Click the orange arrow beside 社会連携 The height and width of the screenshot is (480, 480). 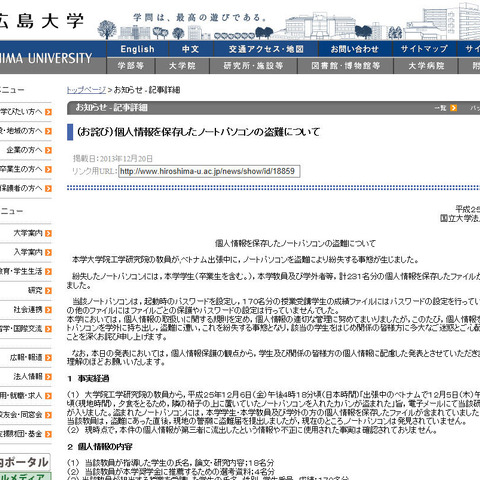48,310
